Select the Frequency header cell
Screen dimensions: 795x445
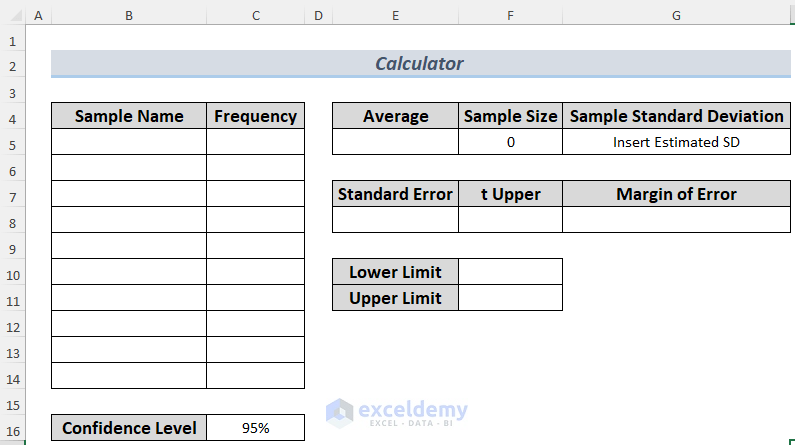[x=255, y=116]
